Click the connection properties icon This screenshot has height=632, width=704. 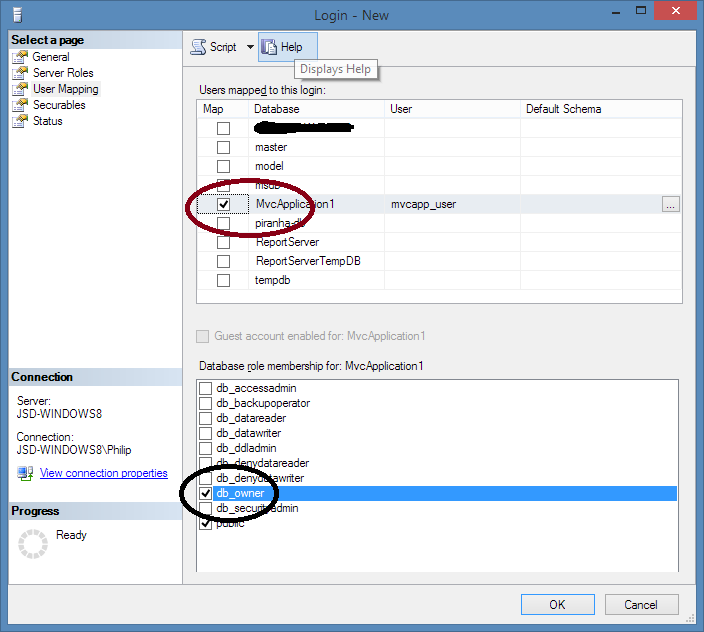25,473
